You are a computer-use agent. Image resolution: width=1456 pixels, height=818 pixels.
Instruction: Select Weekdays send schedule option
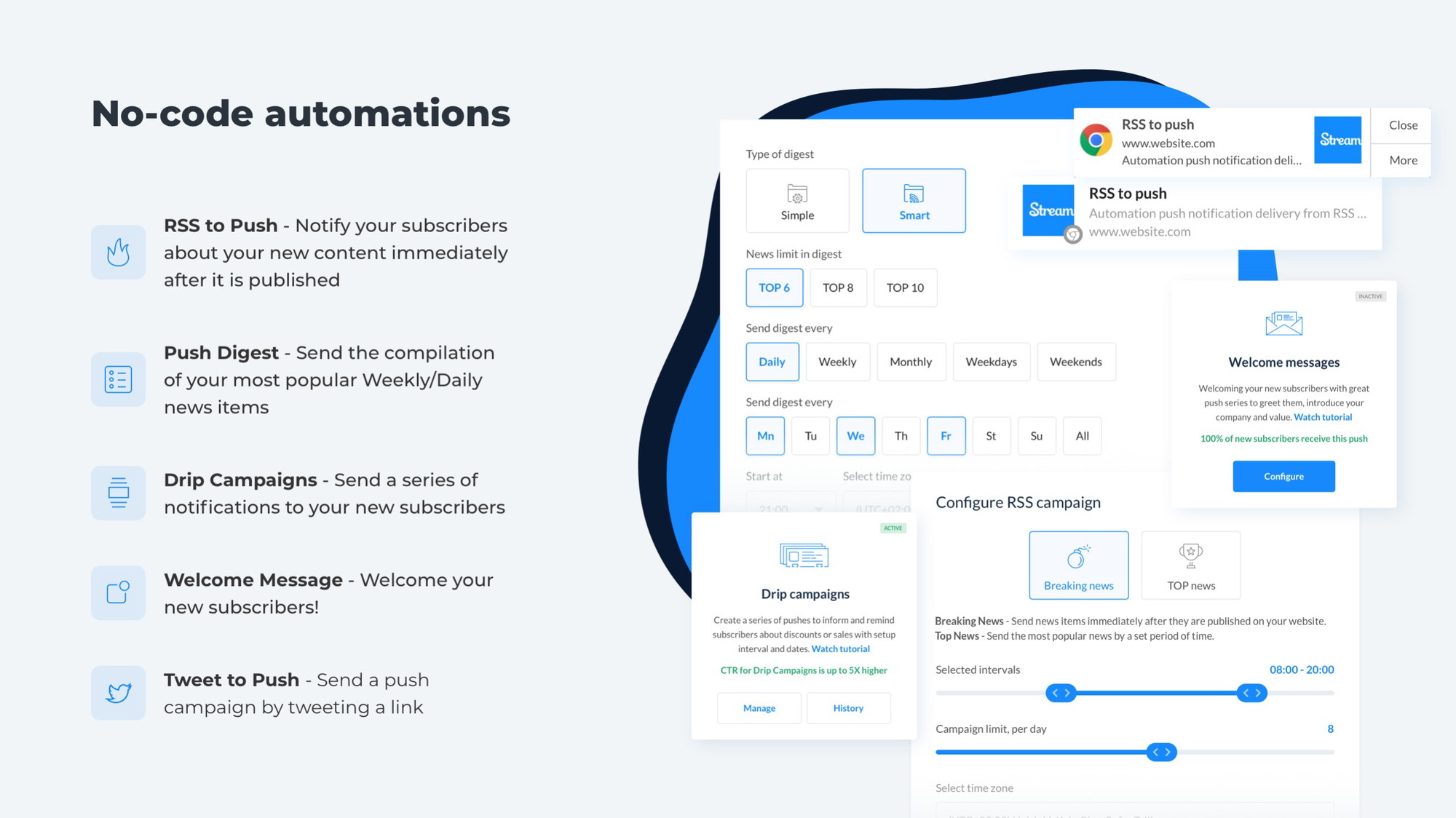(x=991, y=361)
